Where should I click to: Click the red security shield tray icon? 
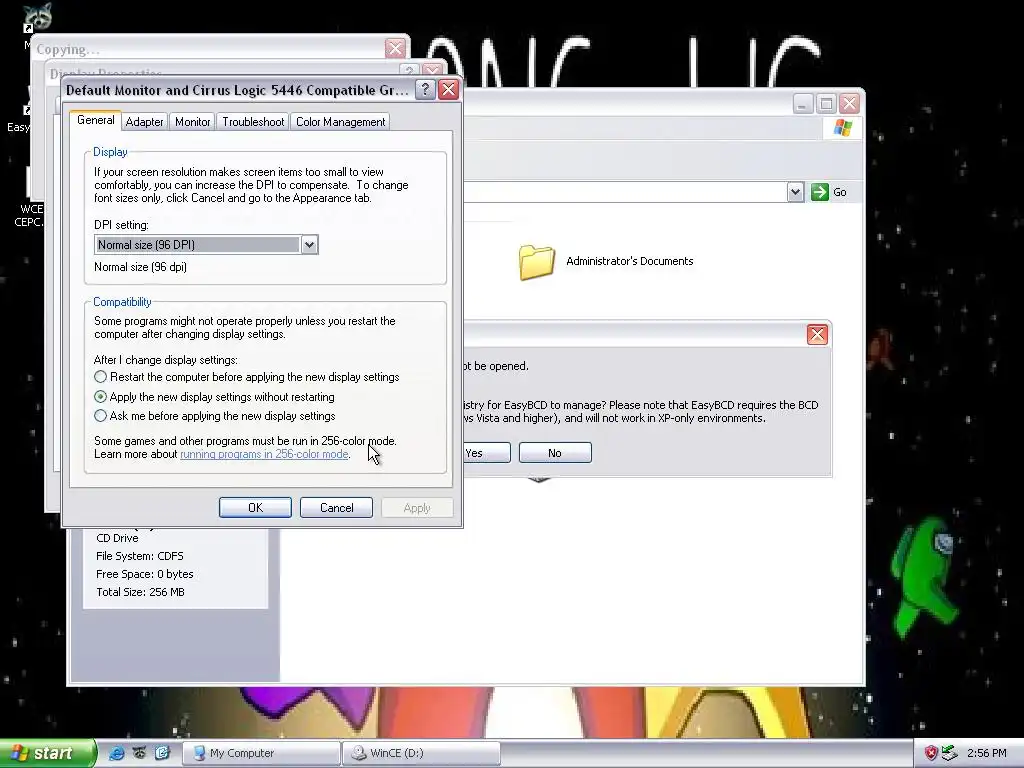[931, 753]
